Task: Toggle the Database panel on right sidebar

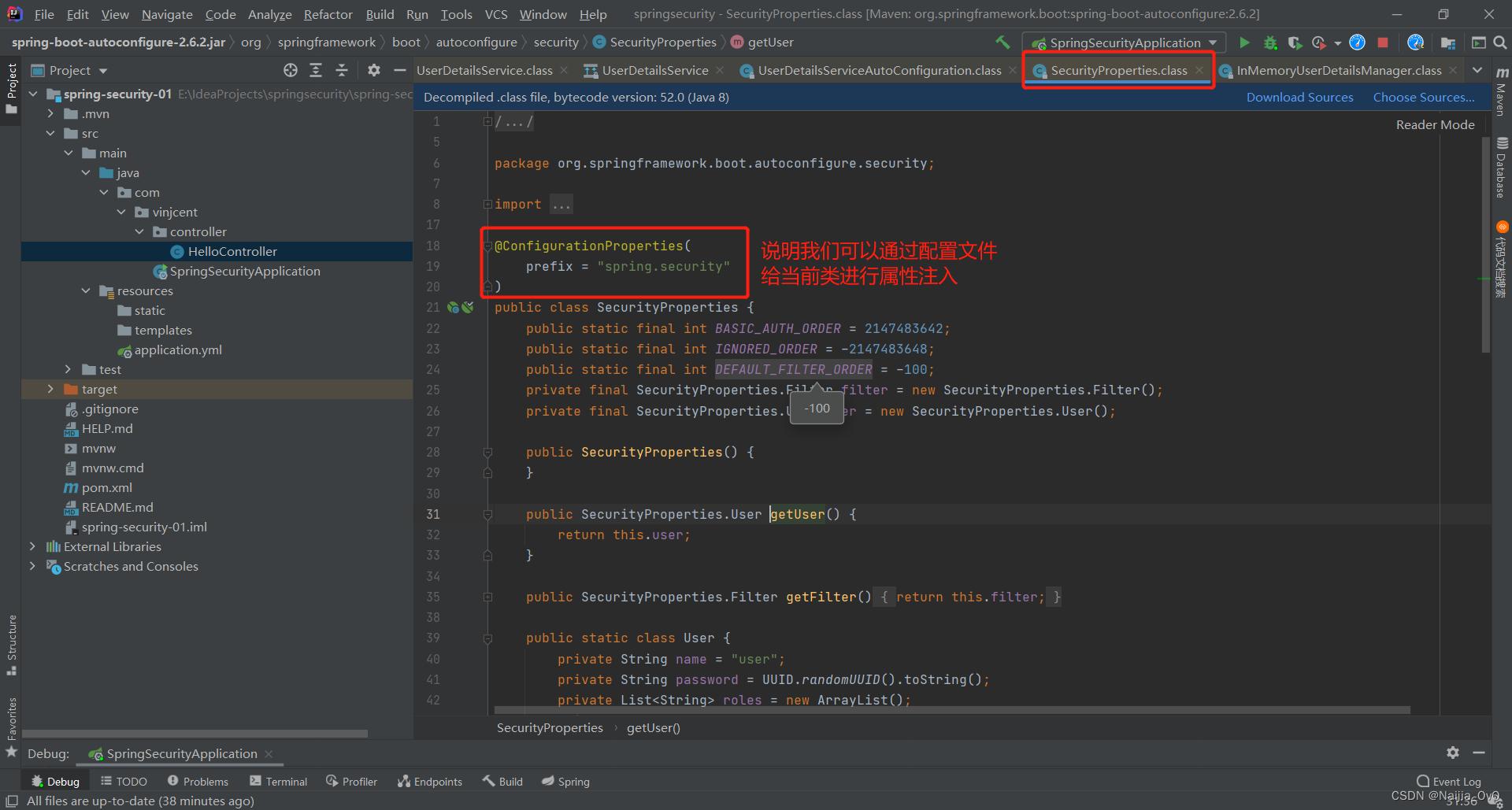Action: 1502,161
